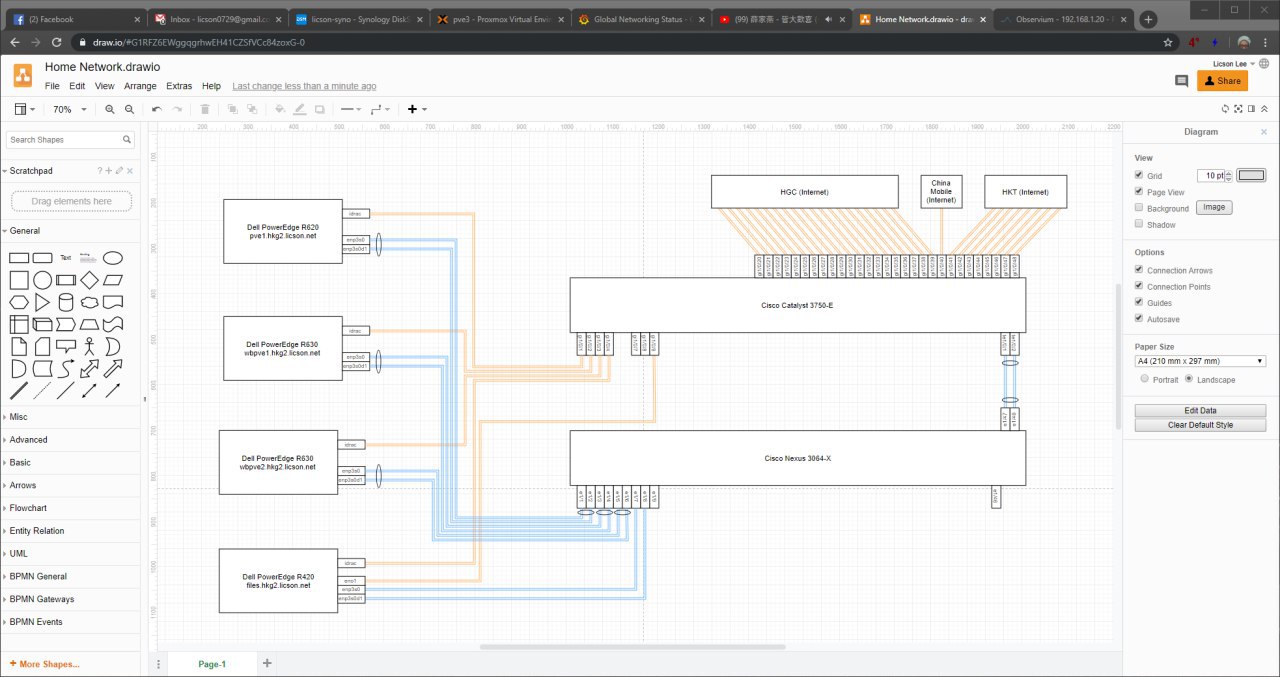Select the ellipse shape in the General palette
The image size is (1280, 677).
[x=113, y=257]
